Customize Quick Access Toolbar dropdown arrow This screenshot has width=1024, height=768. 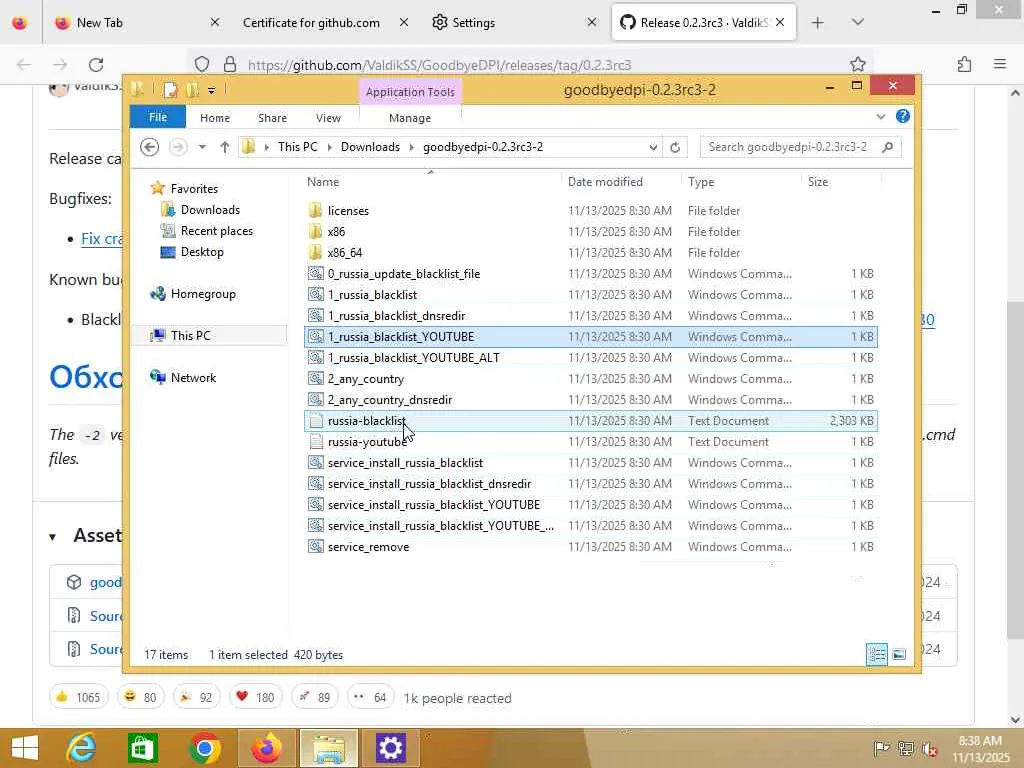[x=212, y=91]
